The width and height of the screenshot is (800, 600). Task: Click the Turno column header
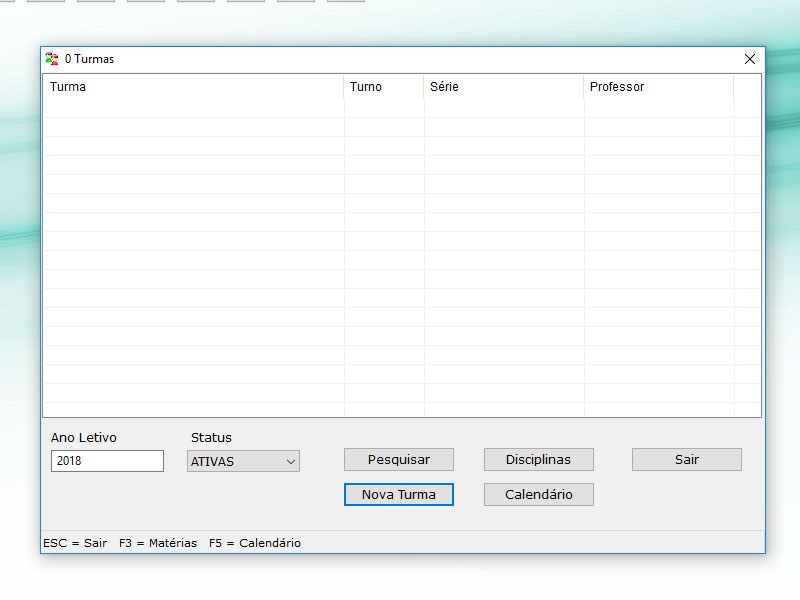click(384, 87)
